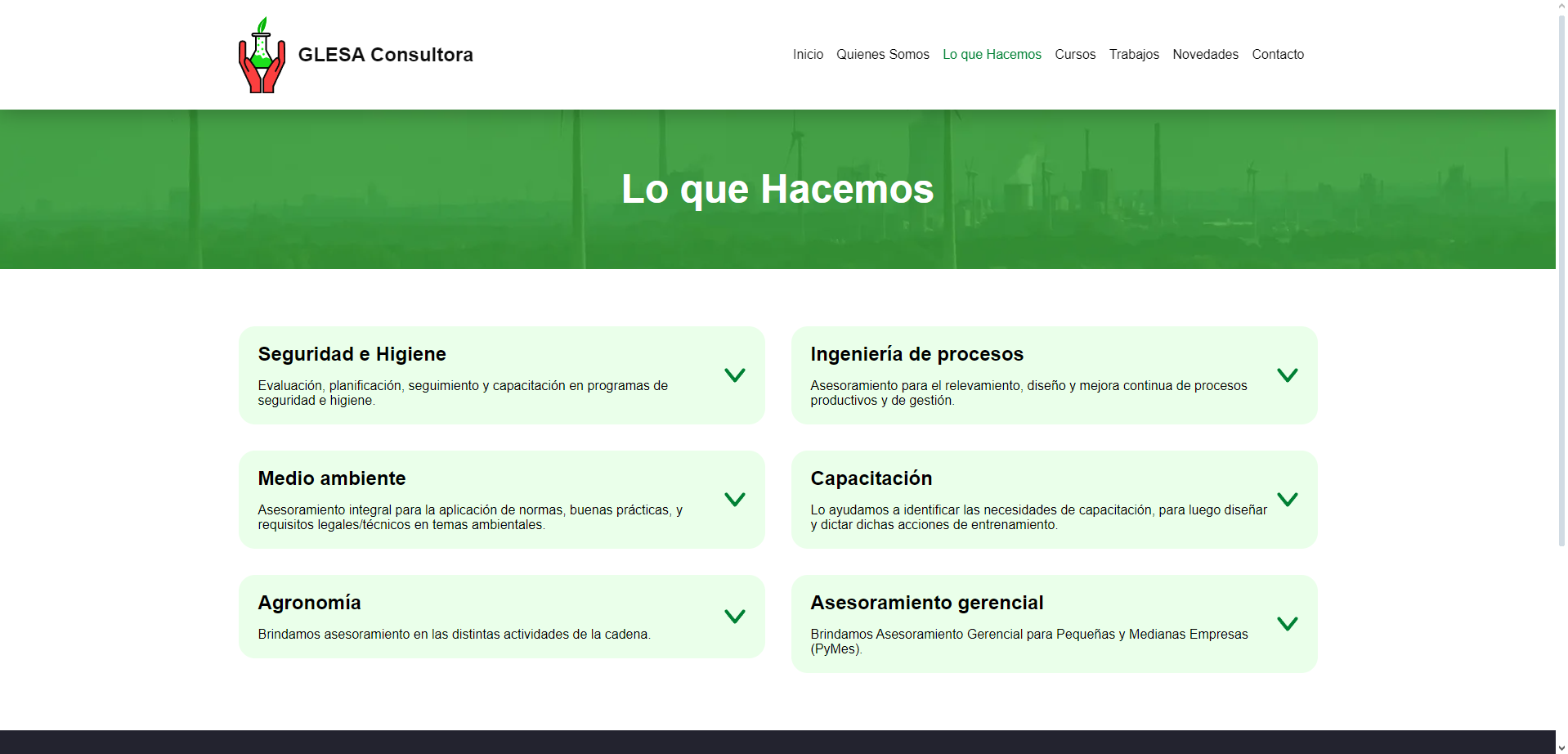Click the Agronomía card title
The image size is (1568, 754).
[x=309, y=603]
